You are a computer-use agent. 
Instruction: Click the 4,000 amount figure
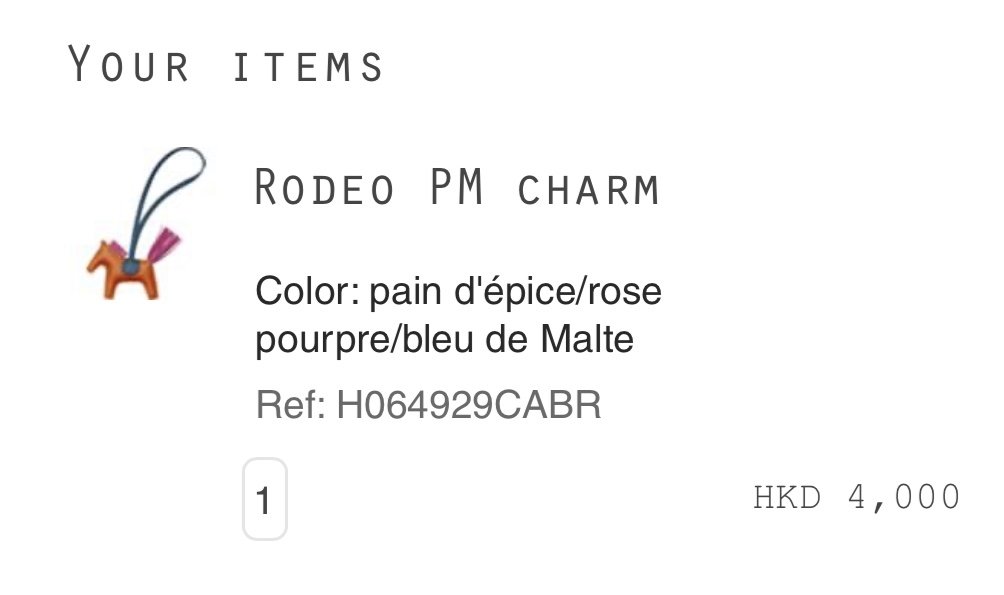coord(904,498)
